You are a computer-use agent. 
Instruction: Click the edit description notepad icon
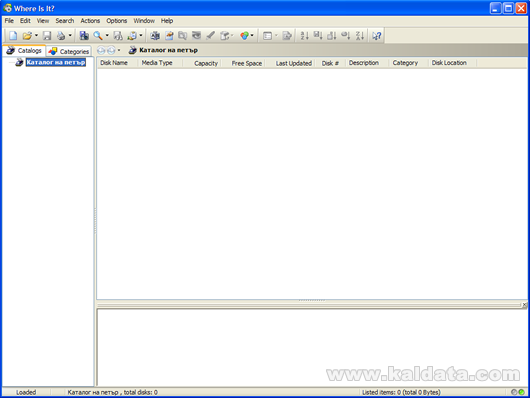coord(169,36)
